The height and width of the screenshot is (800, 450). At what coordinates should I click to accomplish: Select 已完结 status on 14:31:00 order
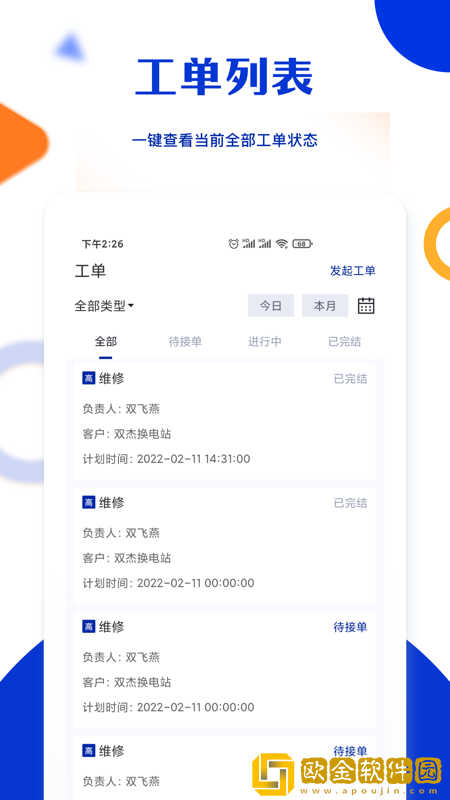pos(351,379)
